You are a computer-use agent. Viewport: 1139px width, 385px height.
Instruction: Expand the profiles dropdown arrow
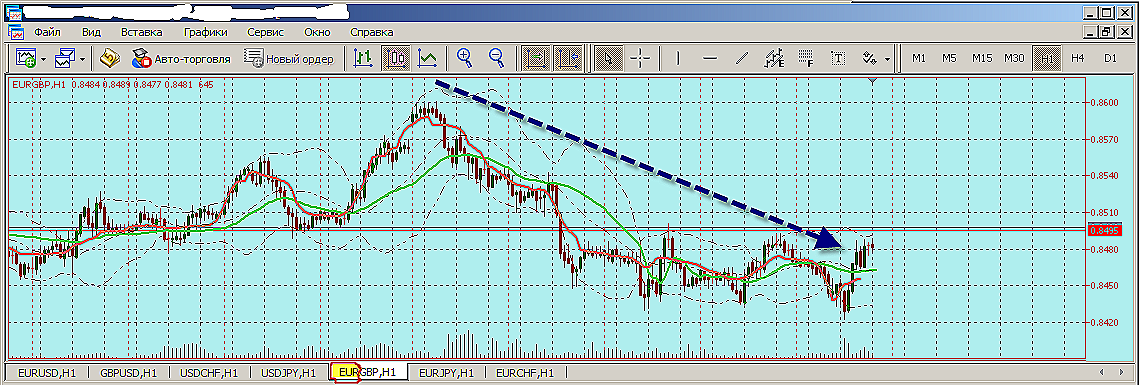pos(83,60)
